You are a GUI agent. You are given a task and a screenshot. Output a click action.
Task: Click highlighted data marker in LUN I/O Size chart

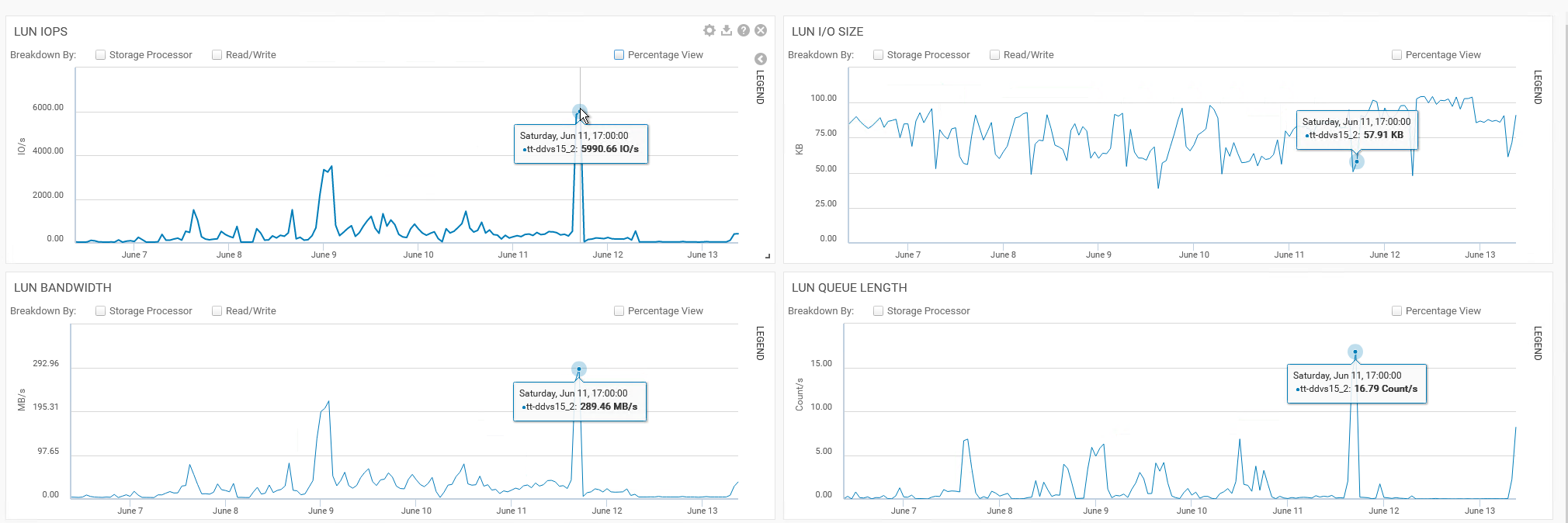tap(1357, 161)
